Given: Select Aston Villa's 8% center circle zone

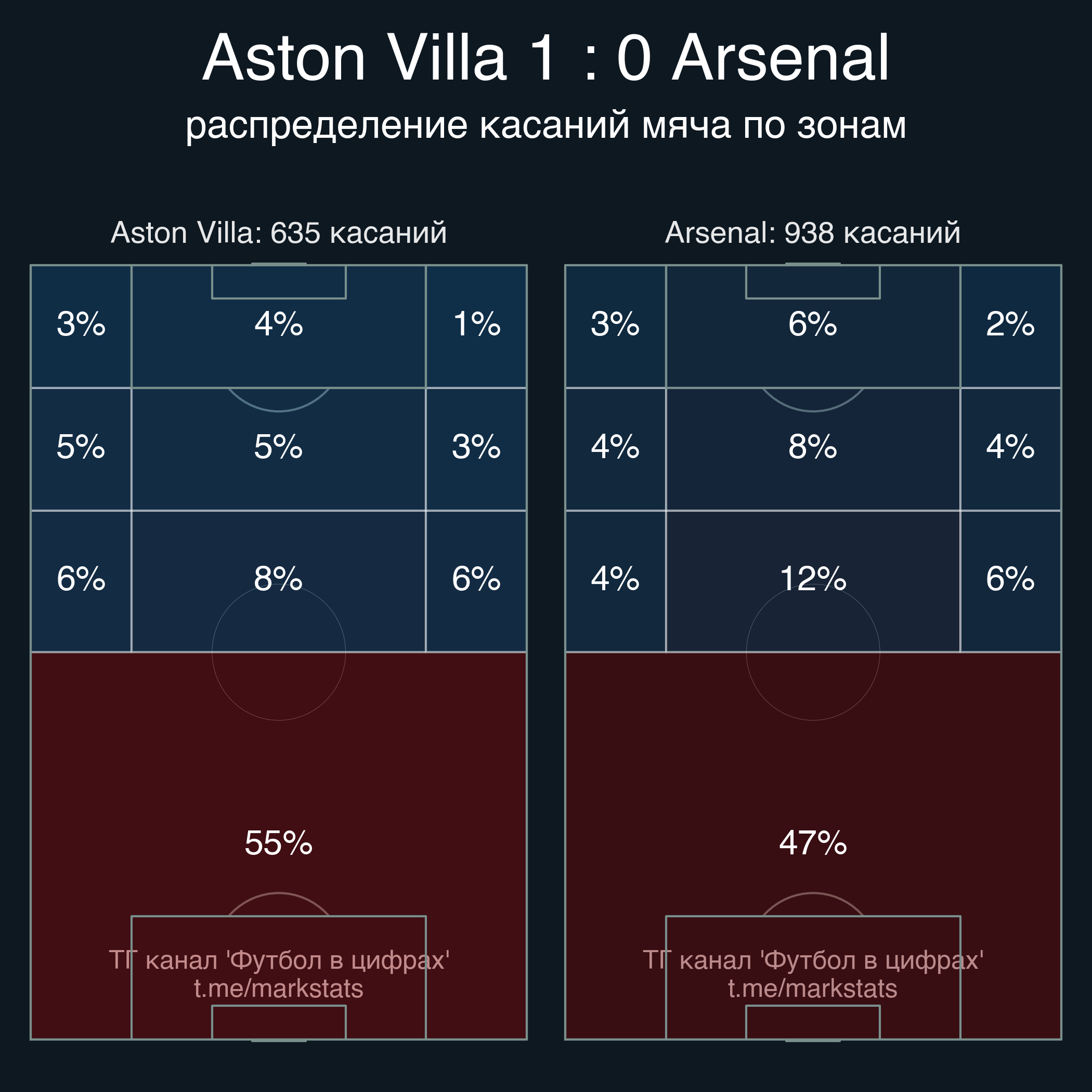Looking at the screenshot, I should pos(279,581).
